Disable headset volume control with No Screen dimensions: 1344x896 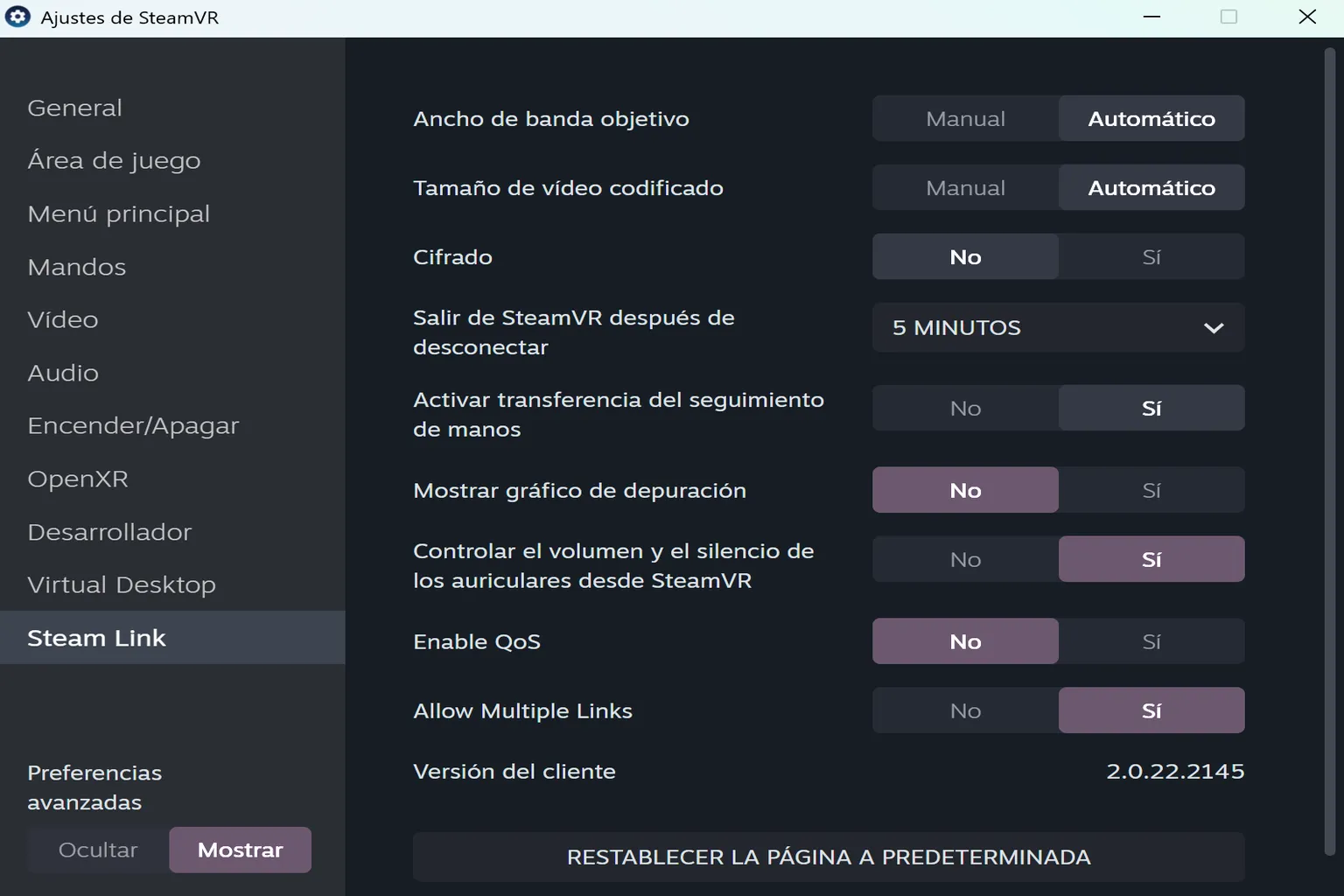coord(965,559)
